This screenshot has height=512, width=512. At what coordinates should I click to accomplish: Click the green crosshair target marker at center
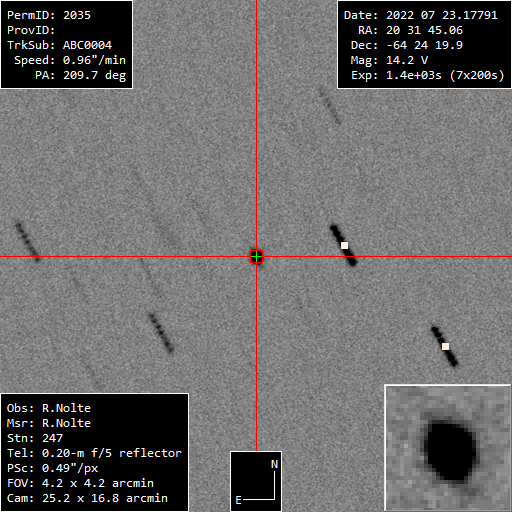(x=256, y=257)
